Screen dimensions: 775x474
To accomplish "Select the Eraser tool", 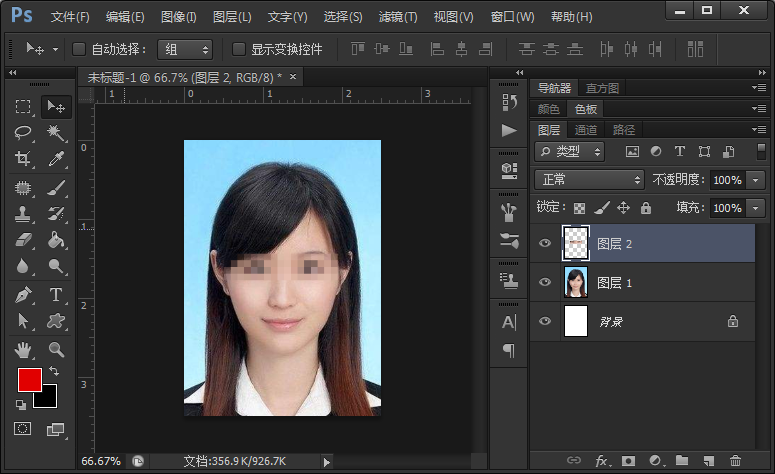I will click(x=23, y=240).
